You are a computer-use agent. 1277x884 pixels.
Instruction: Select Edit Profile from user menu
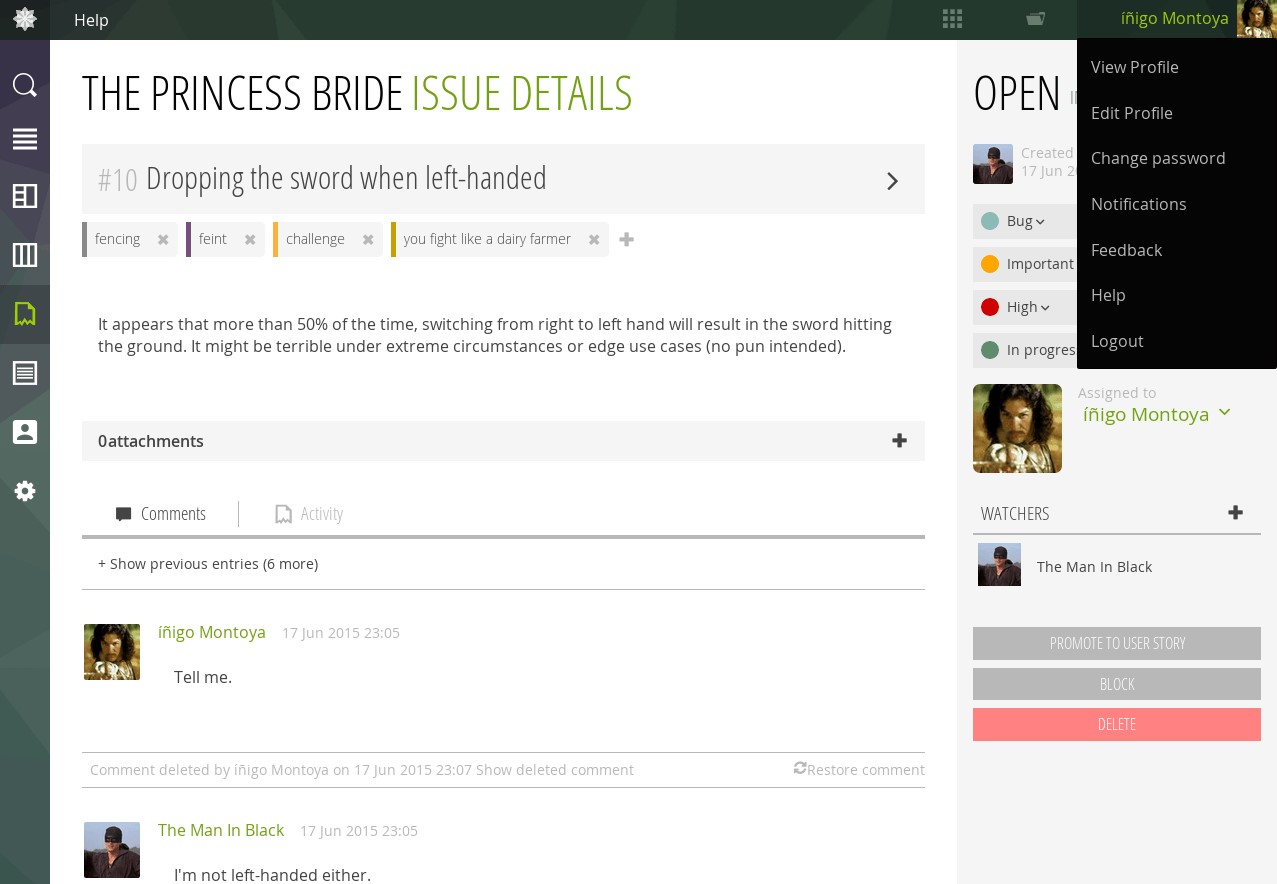1132,113
